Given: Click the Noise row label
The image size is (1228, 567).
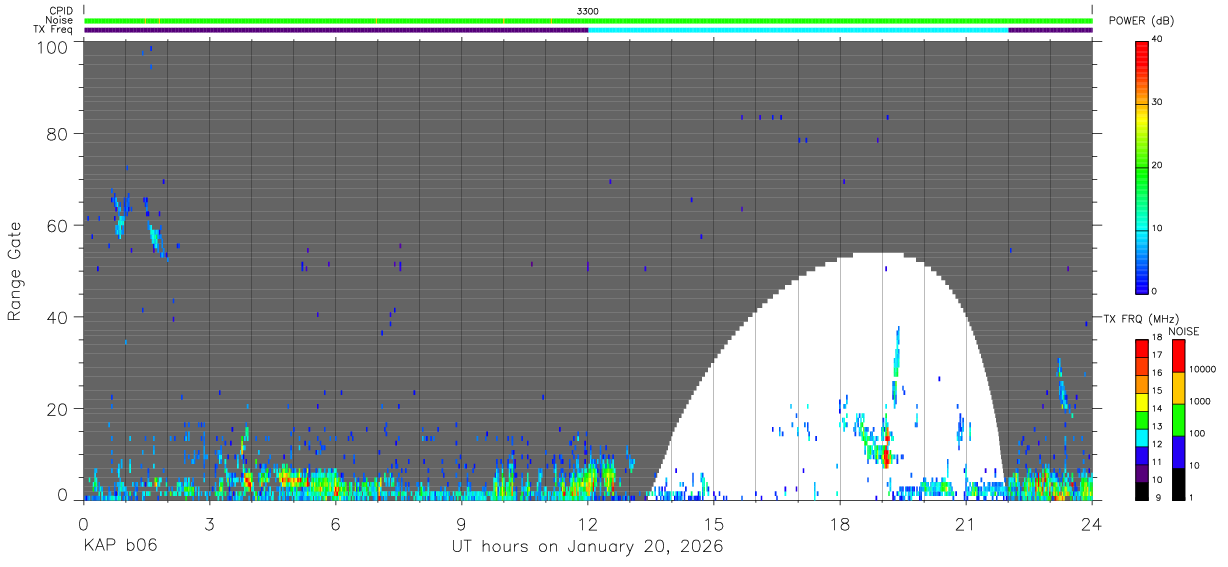Looking at the screenshot, I should (x=59, y=20).
